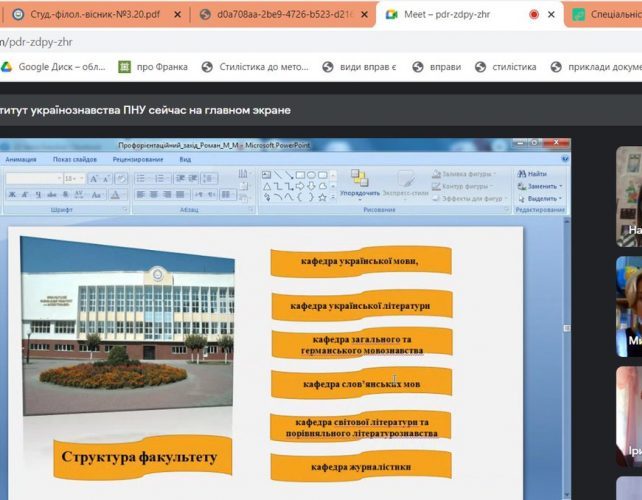The width and height of the screenshot is (642, 500).
Task: Click the clear formatting icon
Action: tap(121, 178)
